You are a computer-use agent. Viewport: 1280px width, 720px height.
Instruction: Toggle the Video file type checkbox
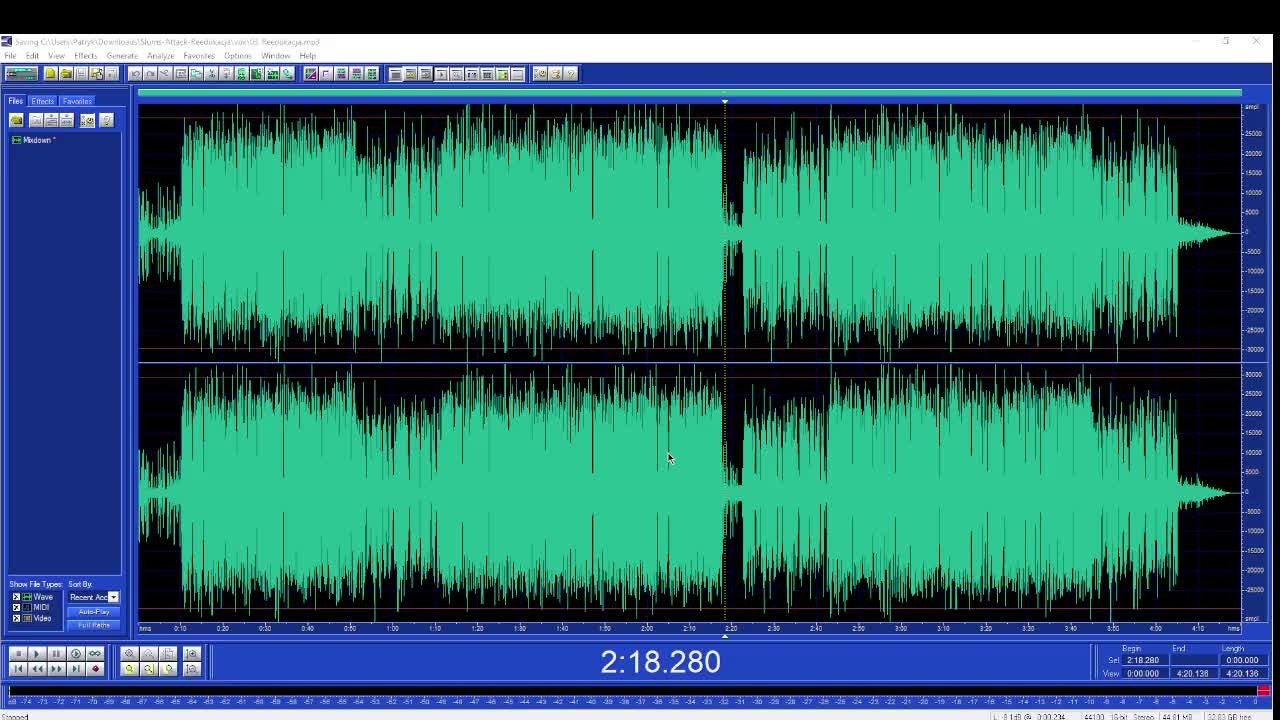coord(16,618)
